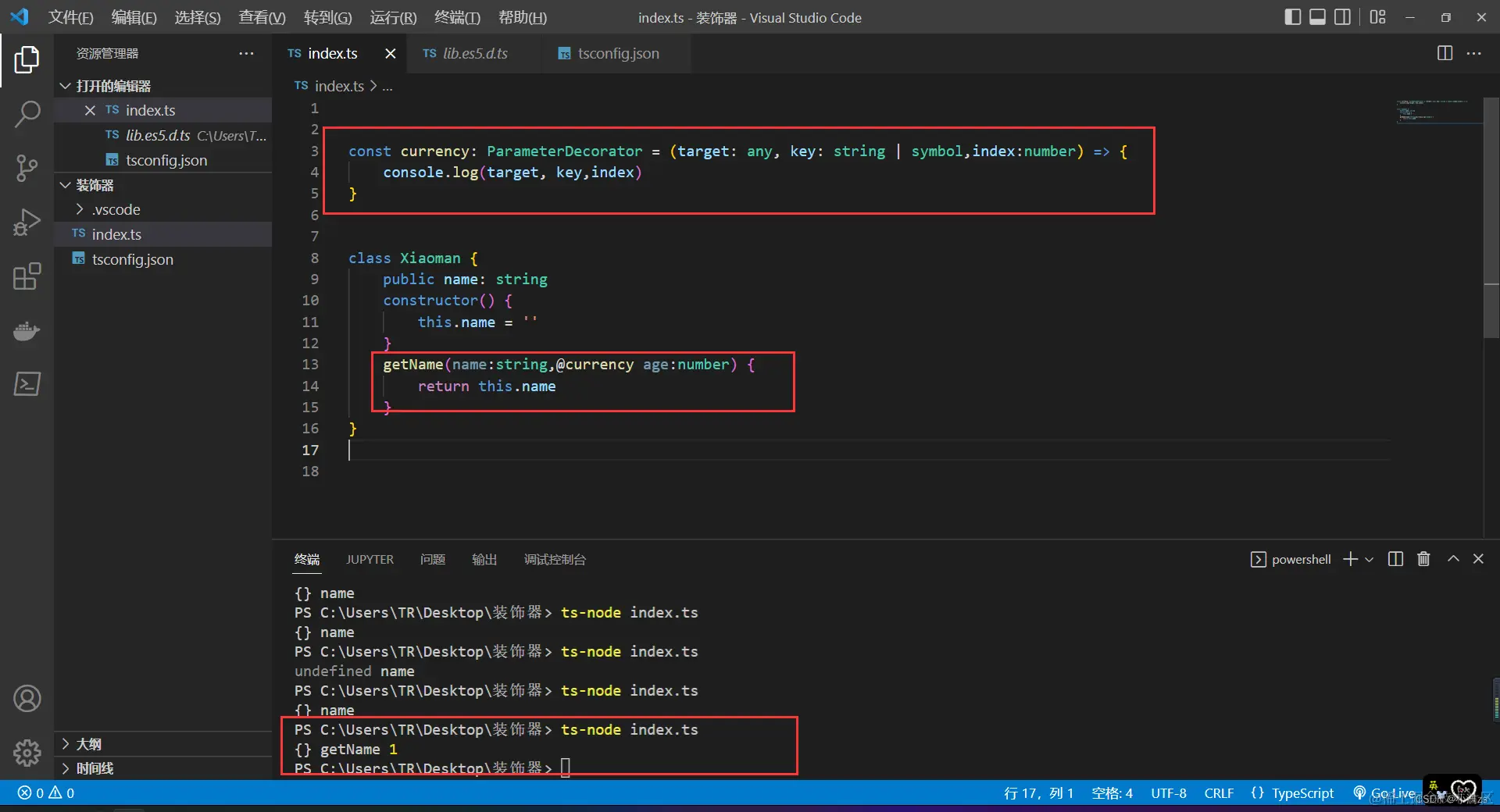This screenshot has height=812, width=1500.
Task: Split the terminal panel
Action: 1395,559
